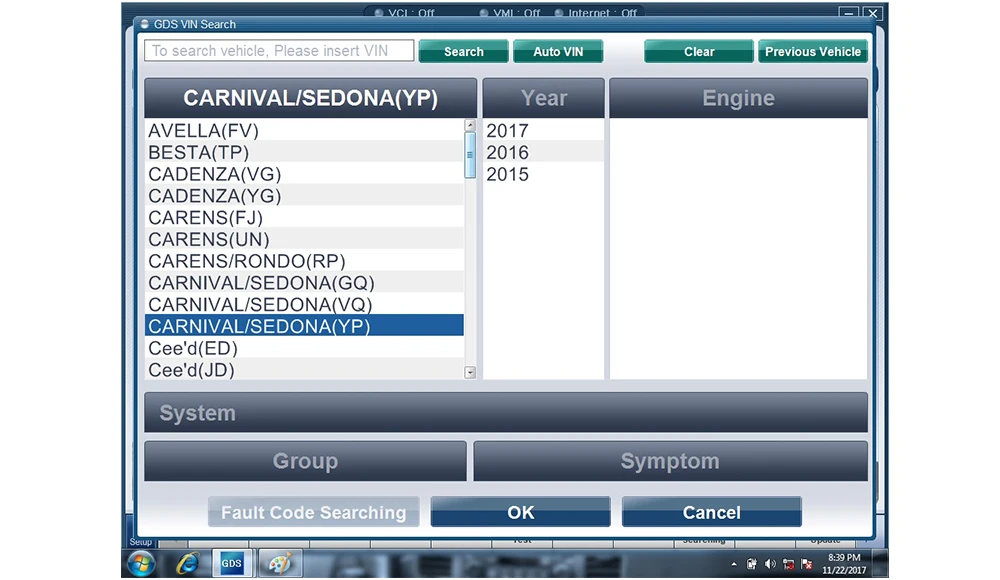Open the power/battery tray icon
The height and width of the screenshot is (580, 1000).
tap(751, 564)
